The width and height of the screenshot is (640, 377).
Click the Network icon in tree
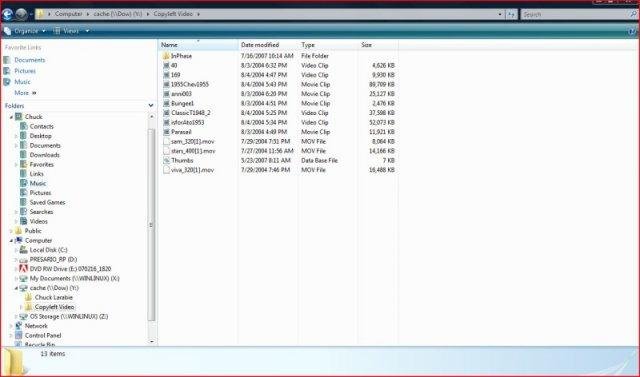point(19,326)
